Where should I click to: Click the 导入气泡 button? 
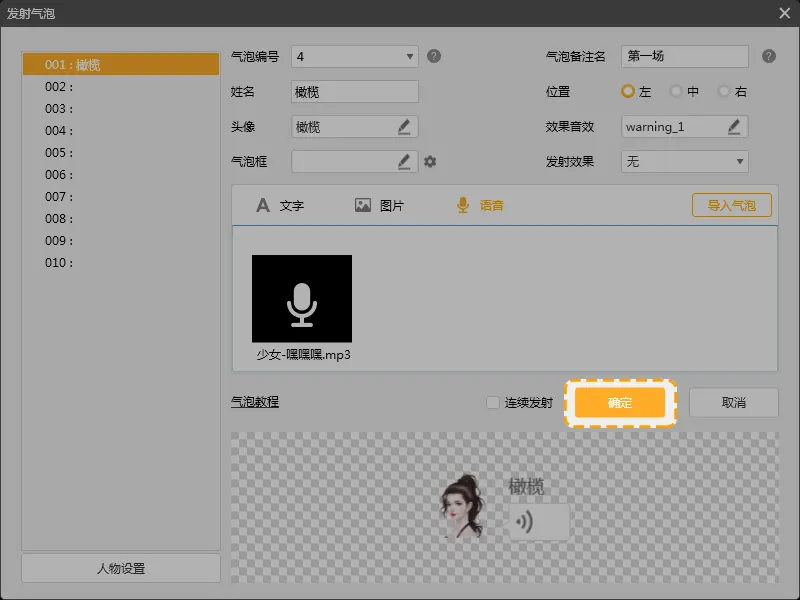click(x=731, y=205)
